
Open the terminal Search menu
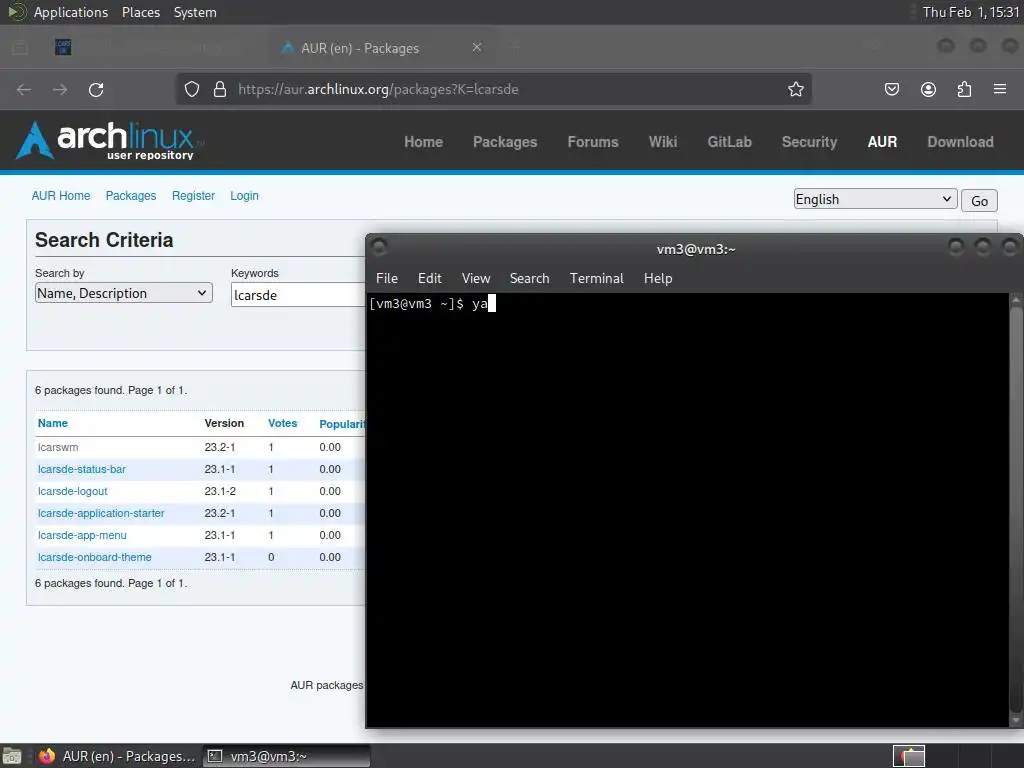530,278
